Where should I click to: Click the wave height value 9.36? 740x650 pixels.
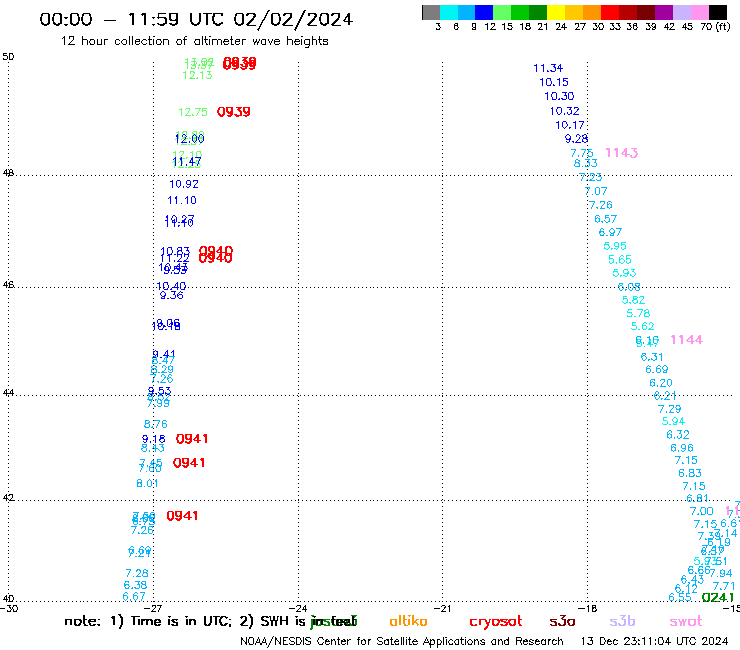pyautogui.click(x=172, y=295)
